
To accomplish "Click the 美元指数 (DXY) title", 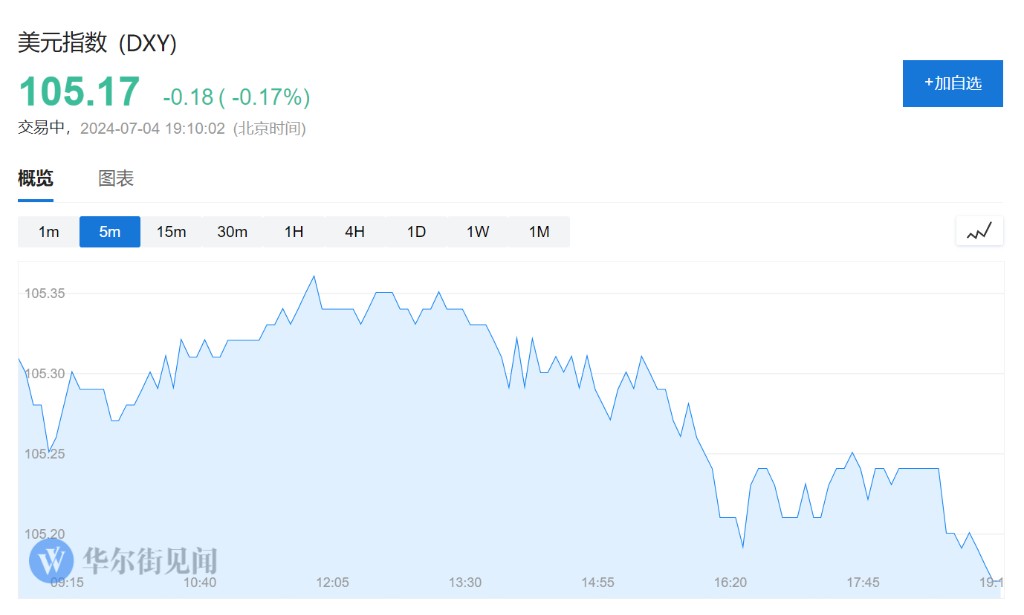I will point(98,43).
